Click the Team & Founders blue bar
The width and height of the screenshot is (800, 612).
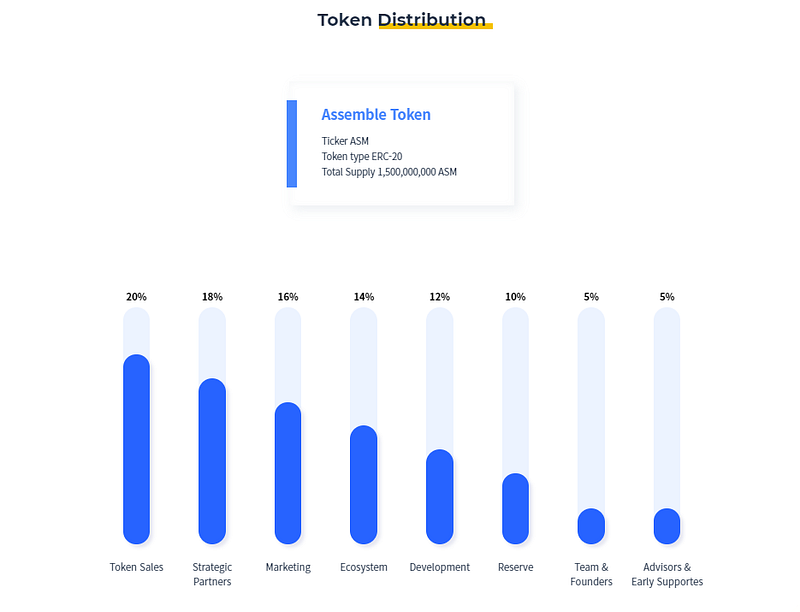(x=591, y=526)
